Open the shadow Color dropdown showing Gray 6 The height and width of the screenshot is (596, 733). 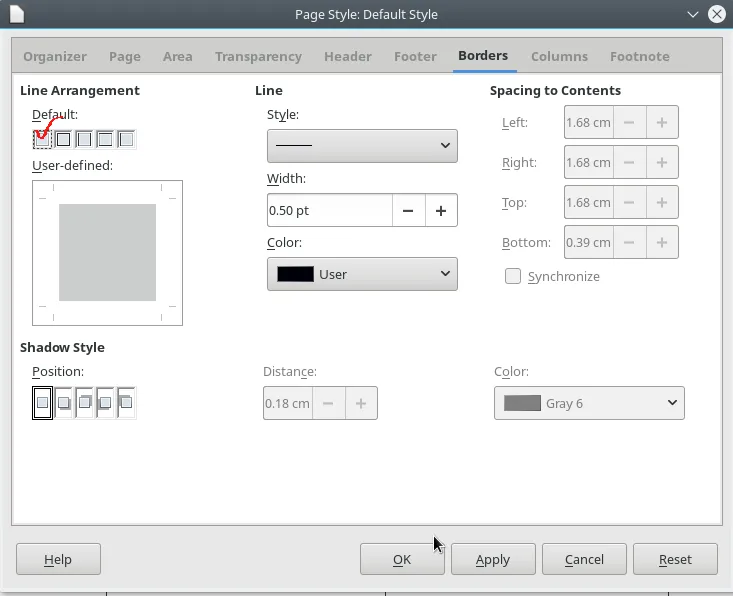click(589, 403)
